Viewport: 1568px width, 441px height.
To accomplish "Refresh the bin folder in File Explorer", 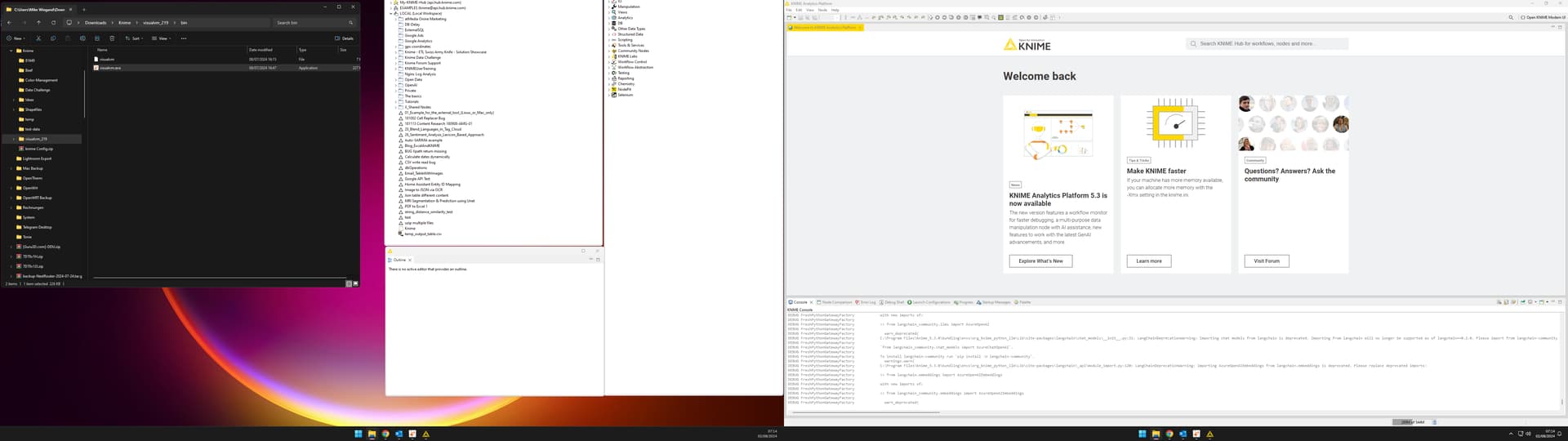I will coord(54,23).
